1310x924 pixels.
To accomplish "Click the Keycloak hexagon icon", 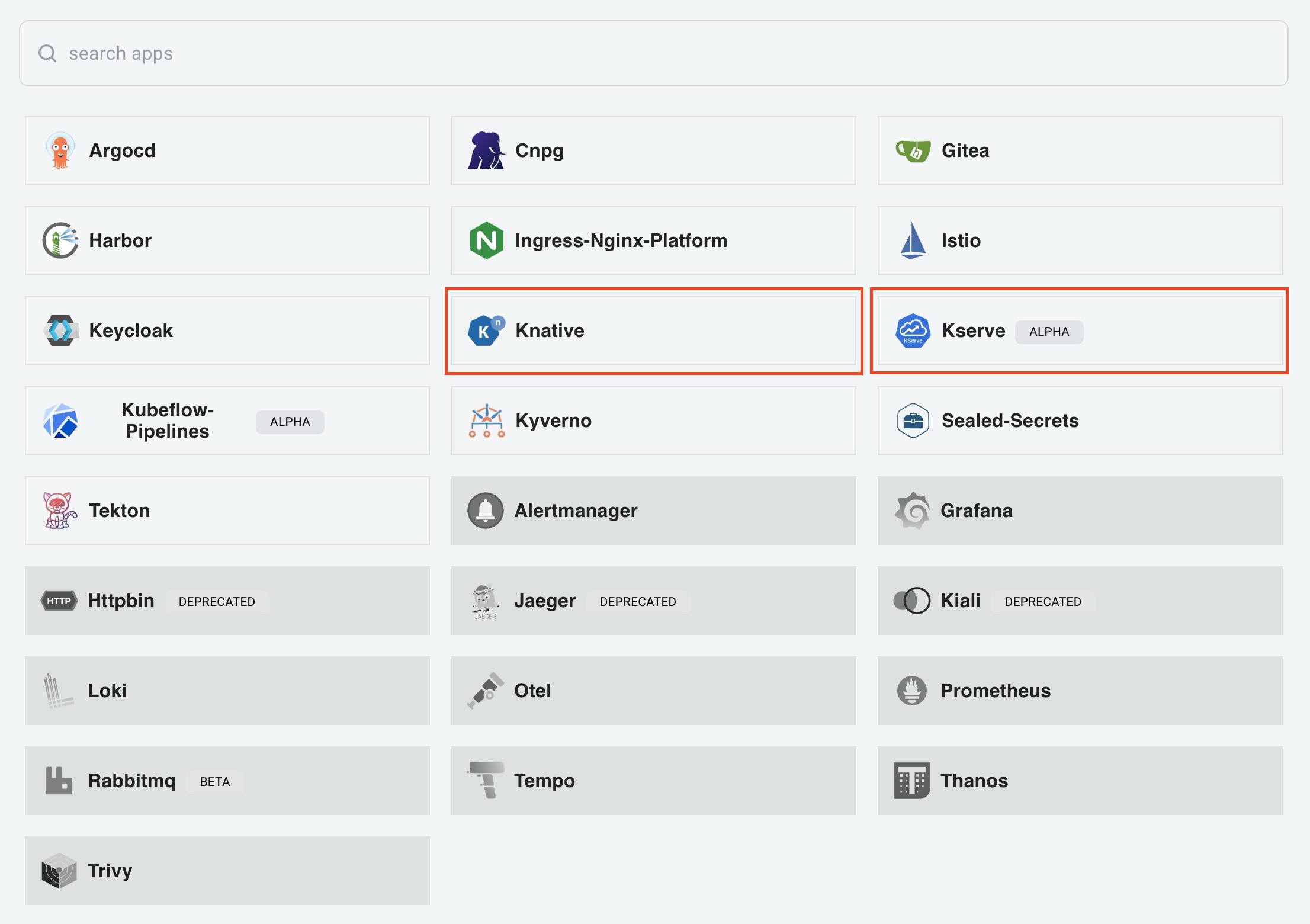I will pos(61,330).
